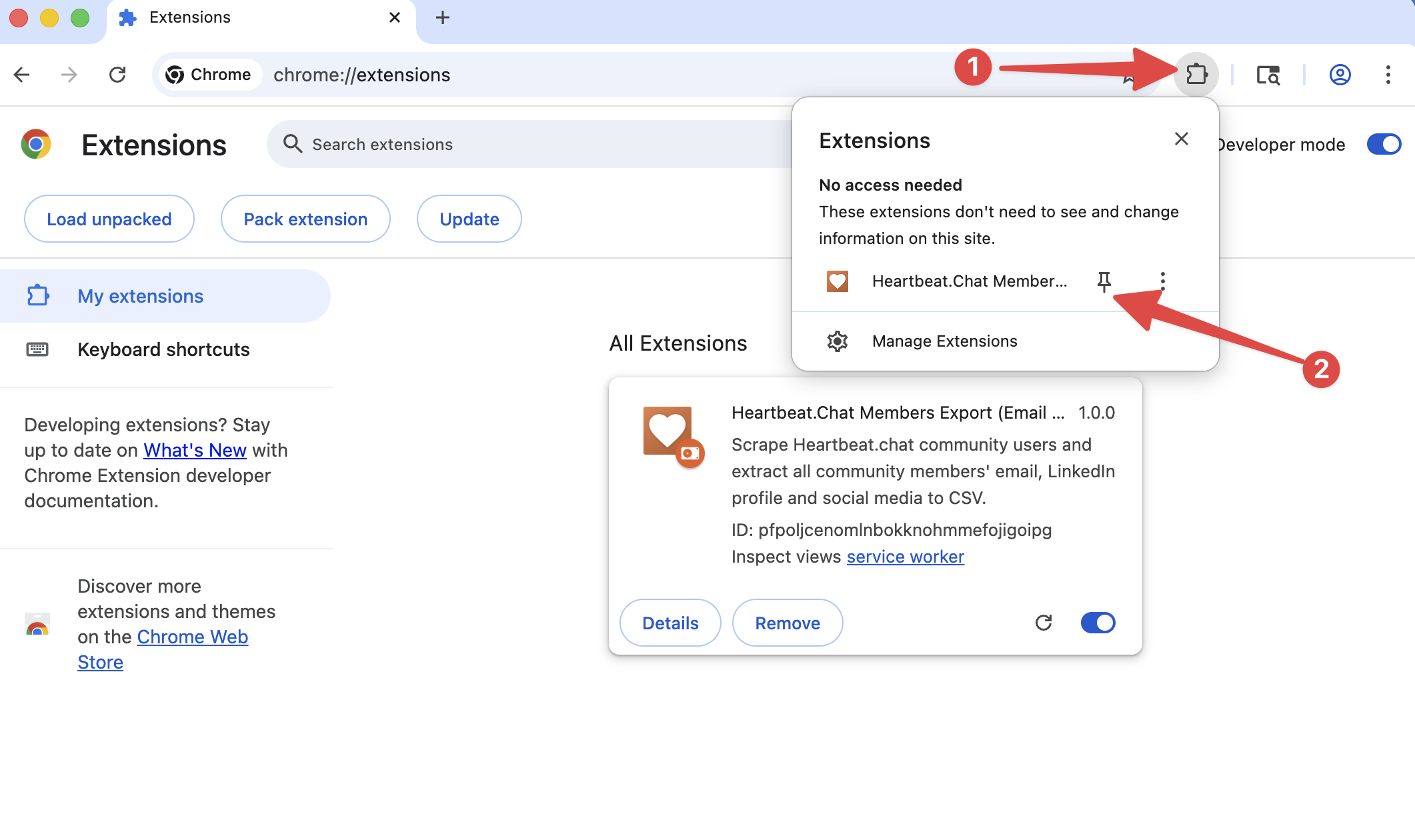Click the All Extensions heading

[678, 343]
